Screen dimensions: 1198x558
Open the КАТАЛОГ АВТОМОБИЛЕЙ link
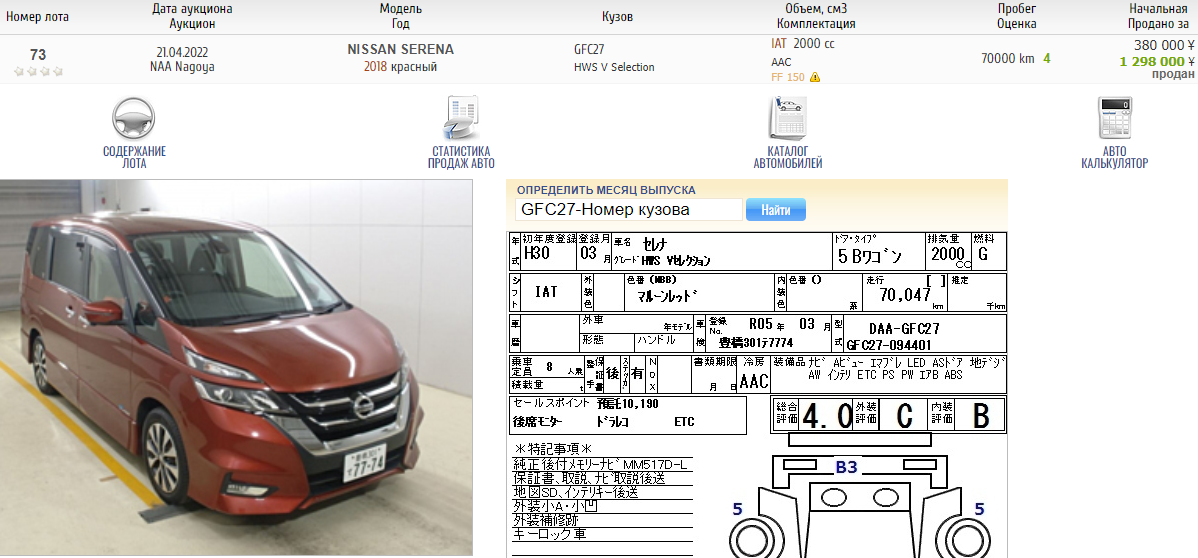pyautogui.click(x=788, y=157)
